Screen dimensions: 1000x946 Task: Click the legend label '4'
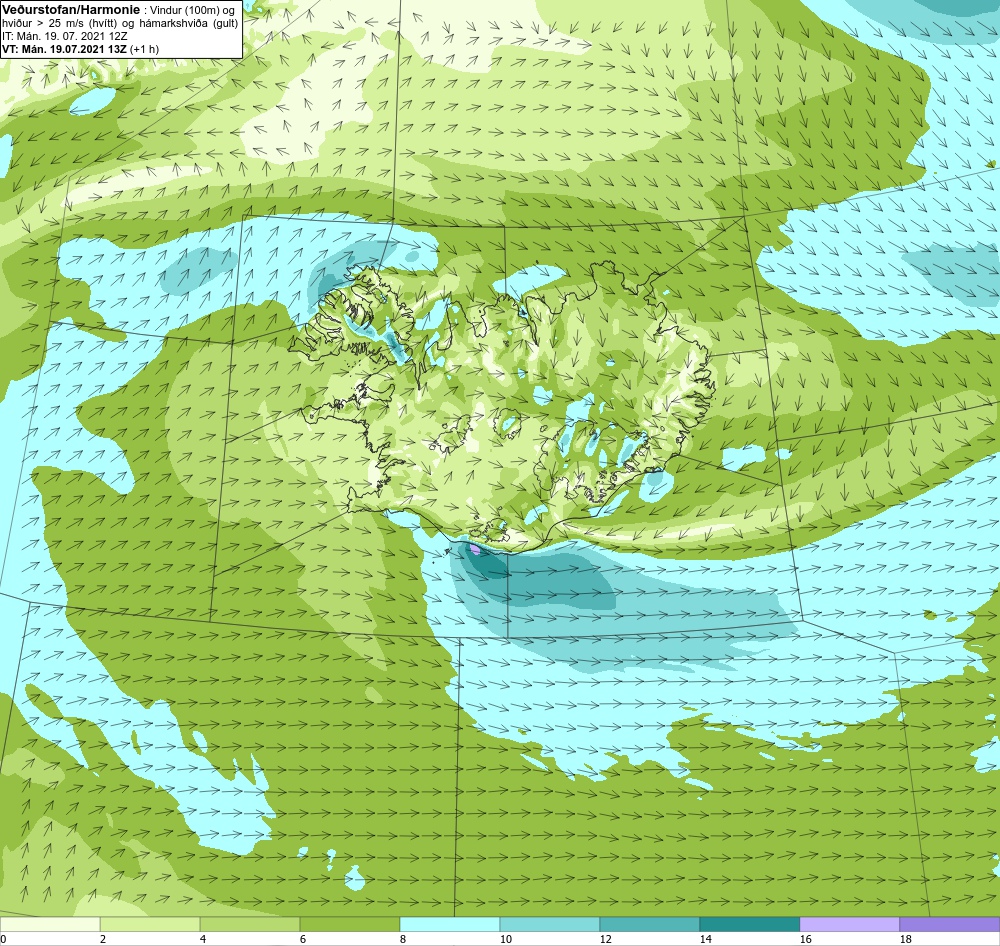point(203,939)
